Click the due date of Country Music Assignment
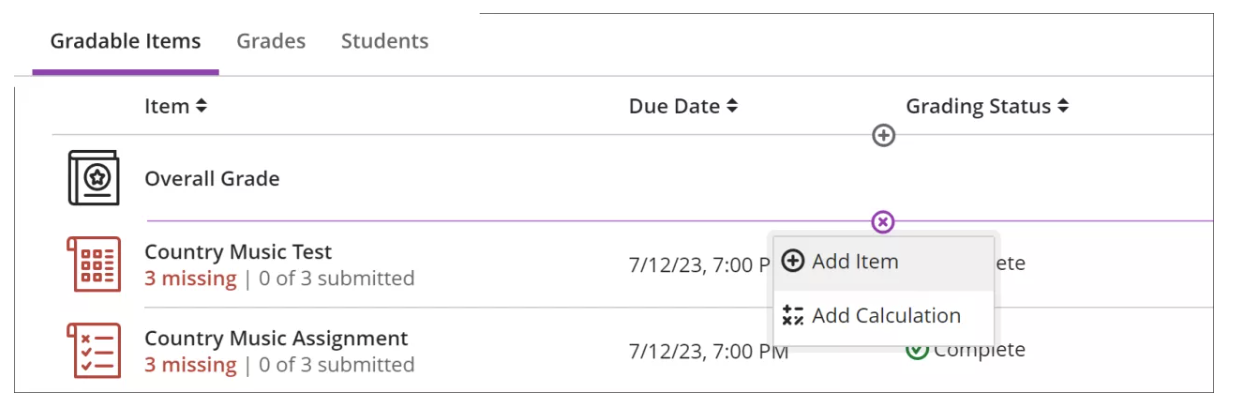Viewport: 1236px width, 412px height. pyautogui.click(x=708, y=351)
